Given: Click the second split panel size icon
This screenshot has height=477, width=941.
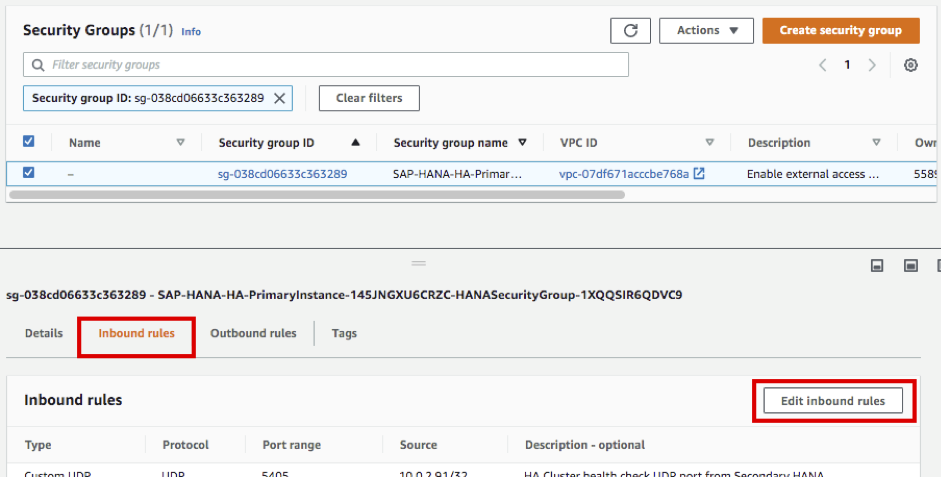Looking at the screenshot, I should [911, 266].
